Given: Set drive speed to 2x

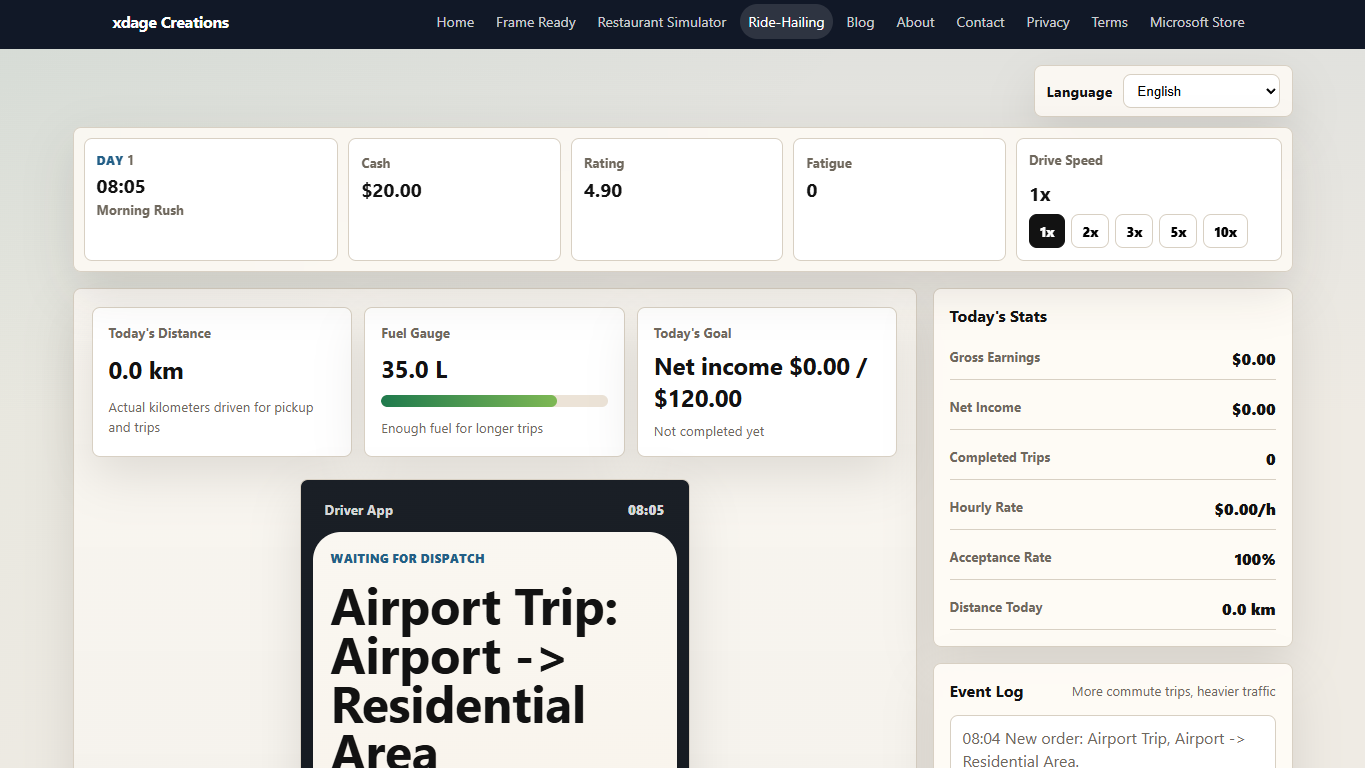Looking at the screenshot, I should click(x=1090, y=232).
